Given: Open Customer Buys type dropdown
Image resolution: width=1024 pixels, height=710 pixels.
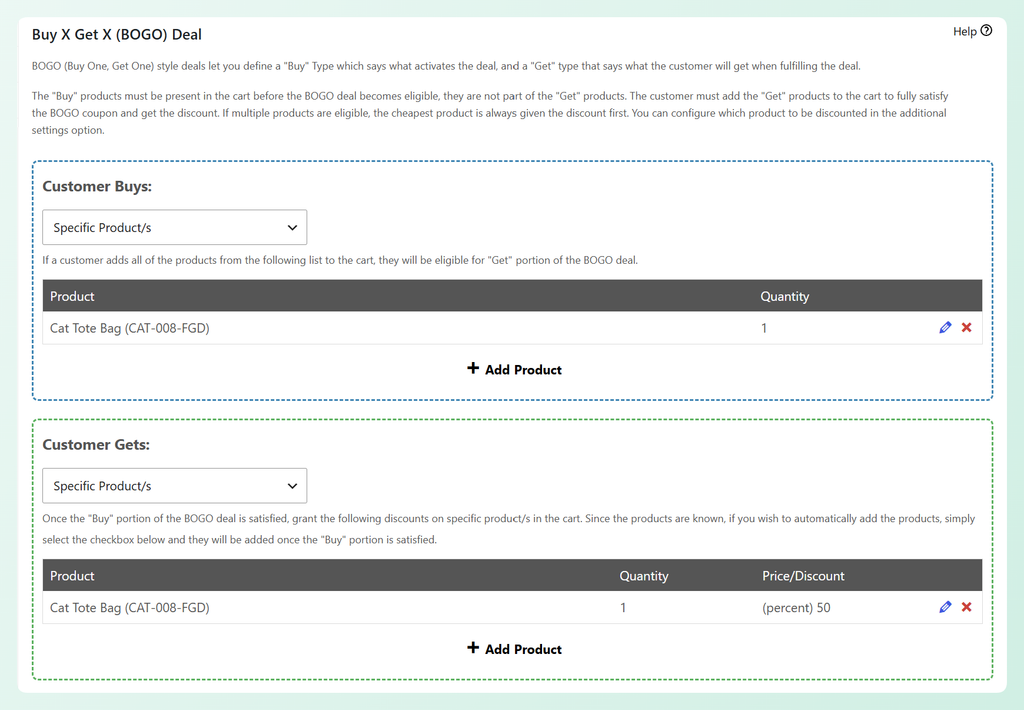Looking at the screenshot, I should (x=174, y=227).
